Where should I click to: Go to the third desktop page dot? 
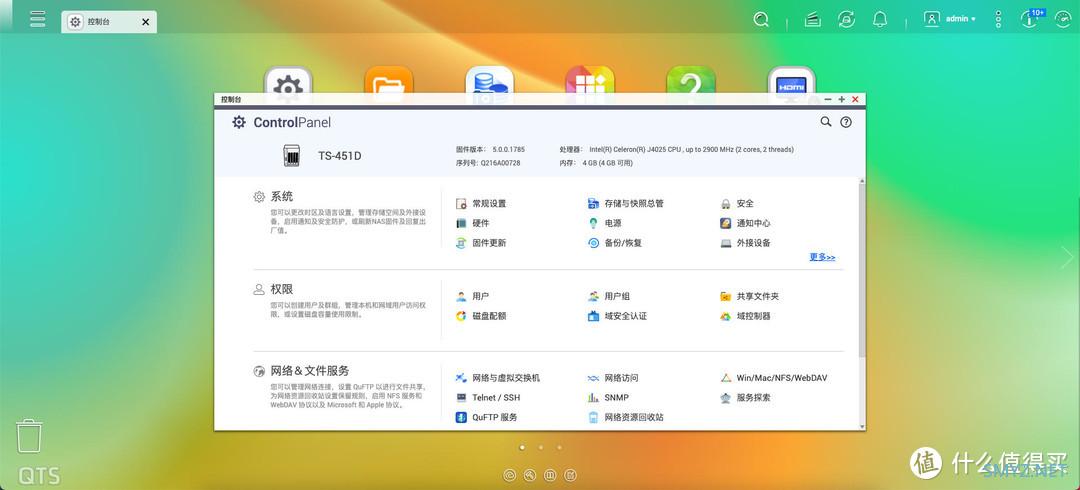point(559,447)
